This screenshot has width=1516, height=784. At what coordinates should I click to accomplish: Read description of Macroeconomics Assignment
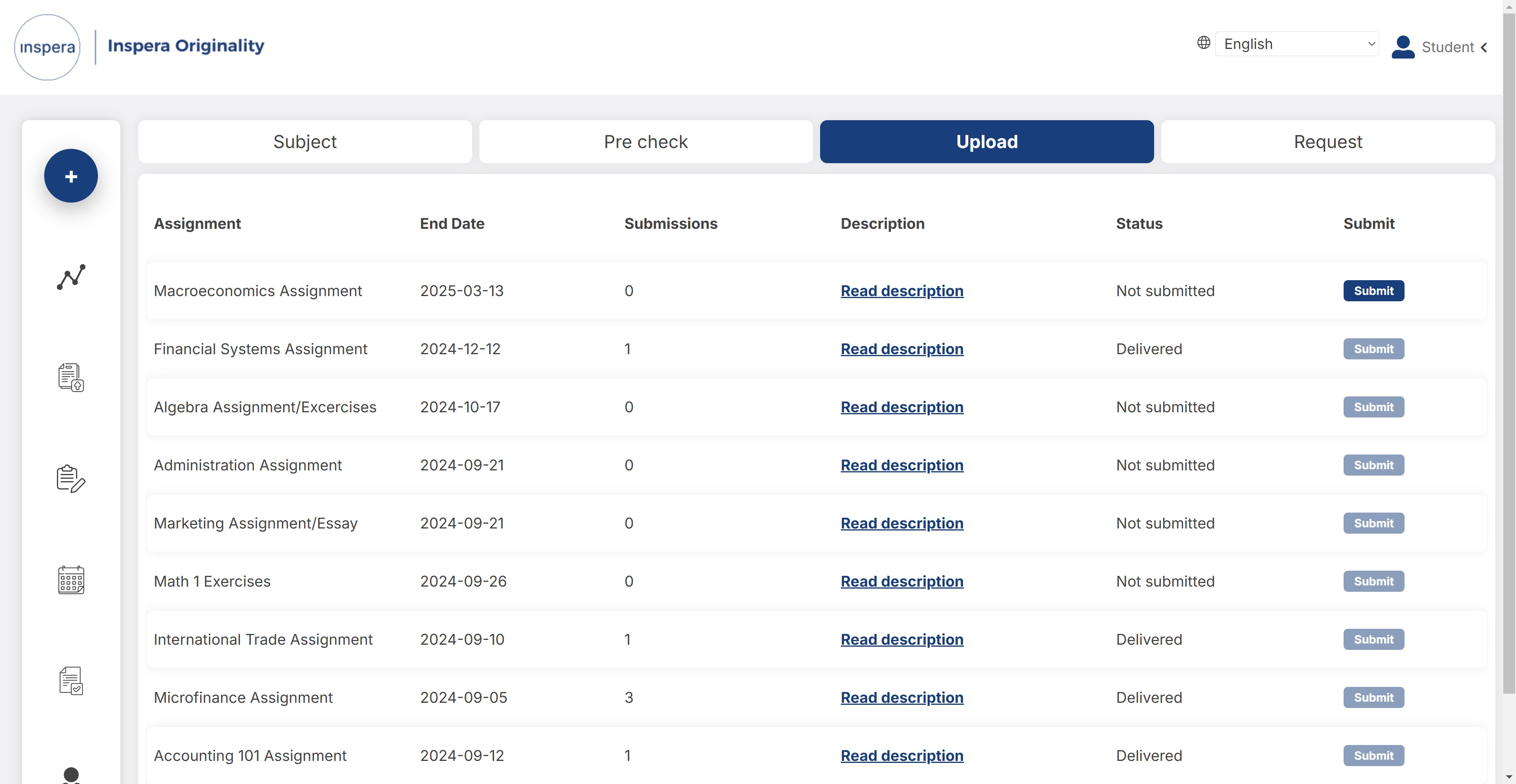902,291
